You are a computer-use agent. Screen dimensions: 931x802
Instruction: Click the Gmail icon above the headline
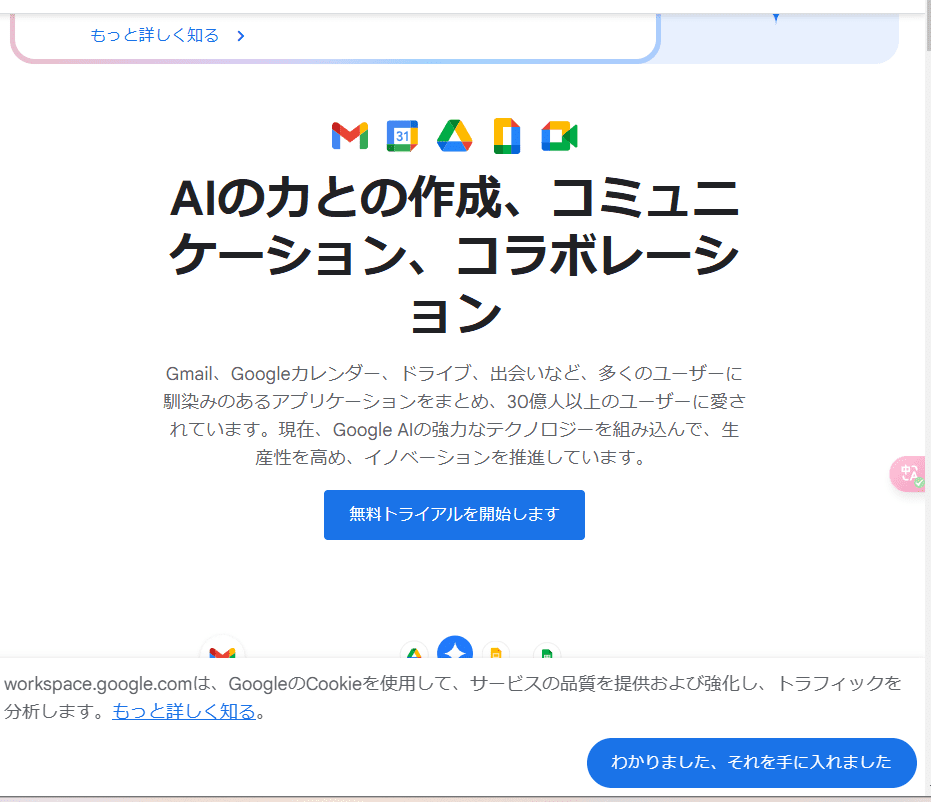(x=350, y=136)
